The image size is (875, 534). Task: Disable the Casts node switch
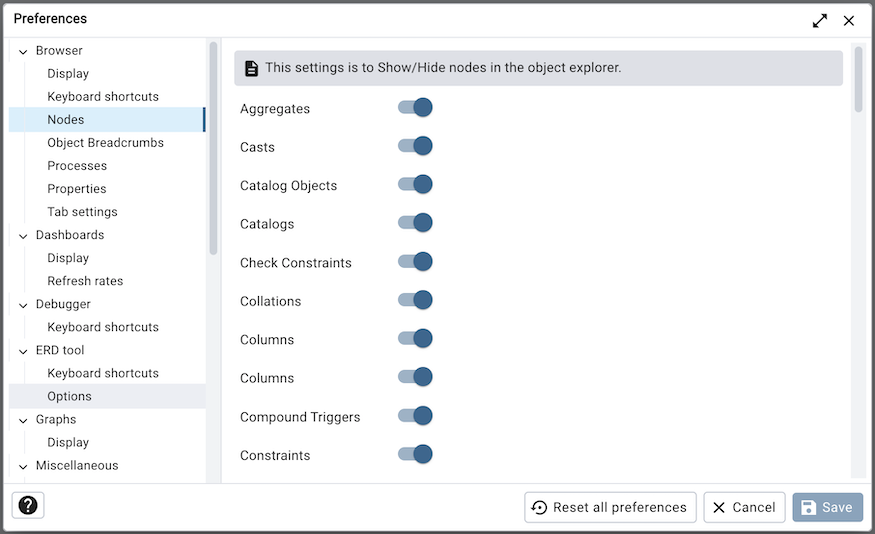(x=415, y=146)
